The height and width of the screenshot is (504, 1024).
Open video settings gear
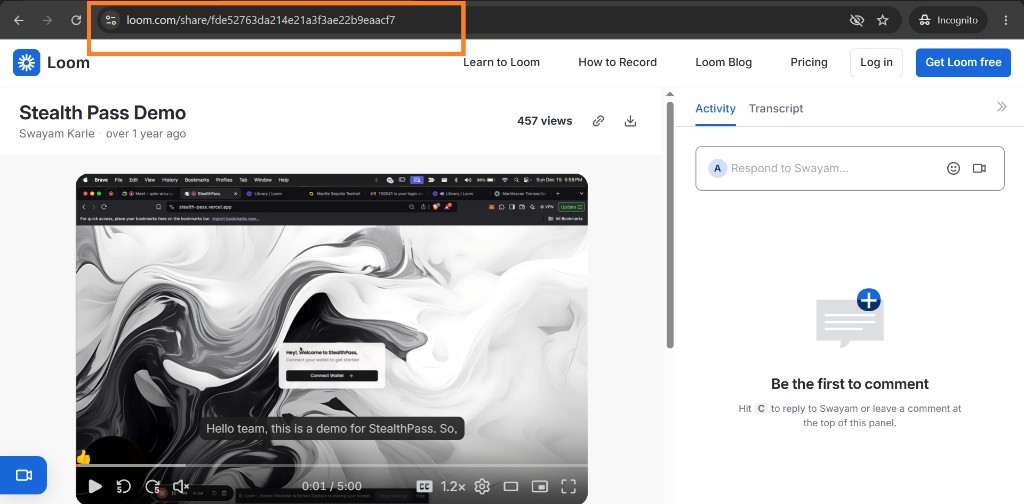click(482, 486)
